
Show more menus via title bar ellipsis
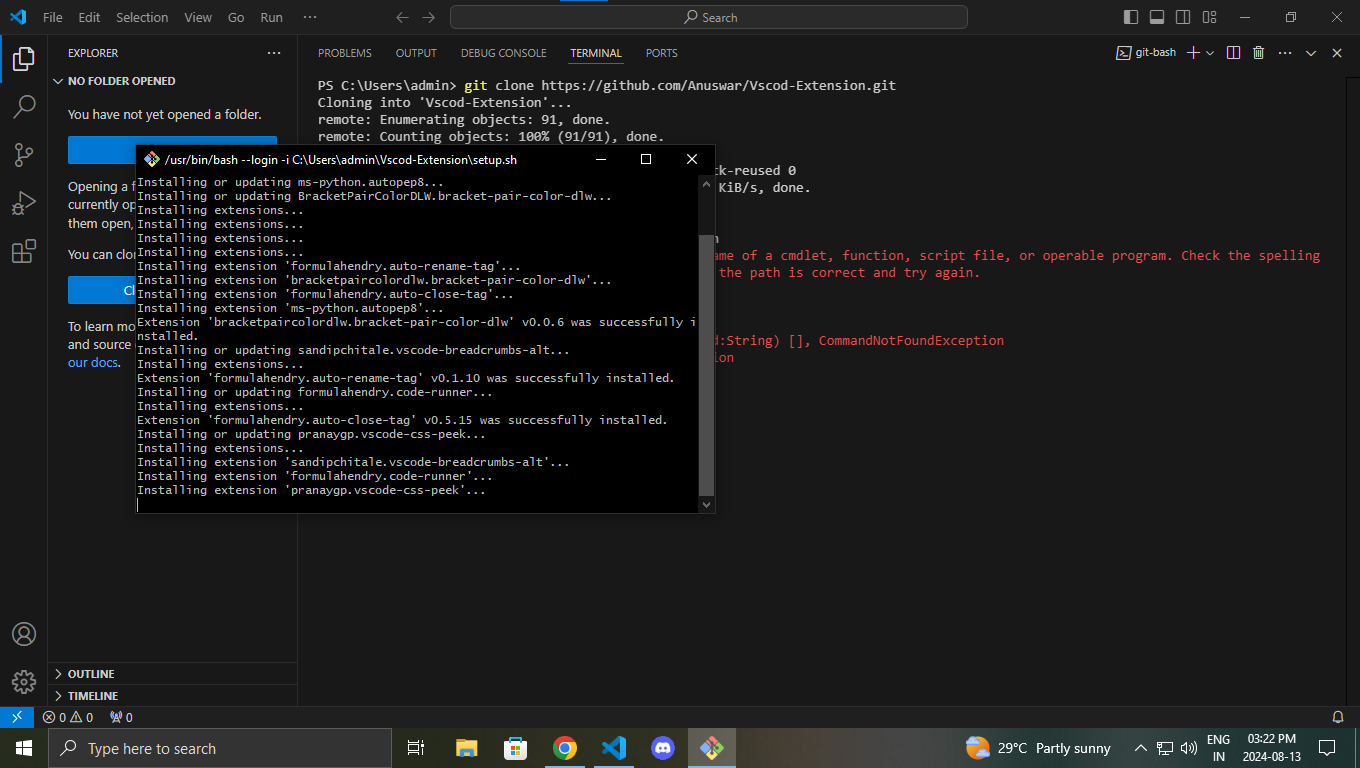[x=310, y=17]
